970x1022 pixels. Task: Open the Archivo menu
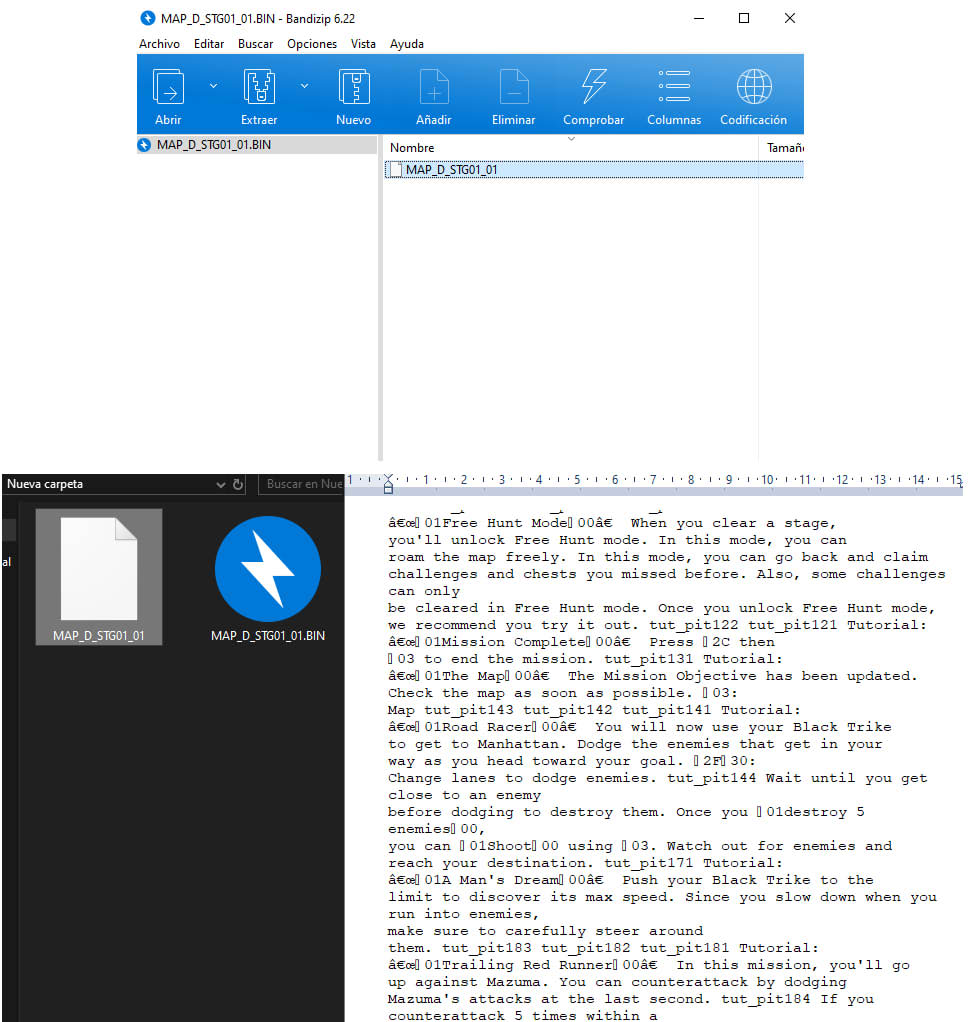pyautogui.click(x=159, y=44)
